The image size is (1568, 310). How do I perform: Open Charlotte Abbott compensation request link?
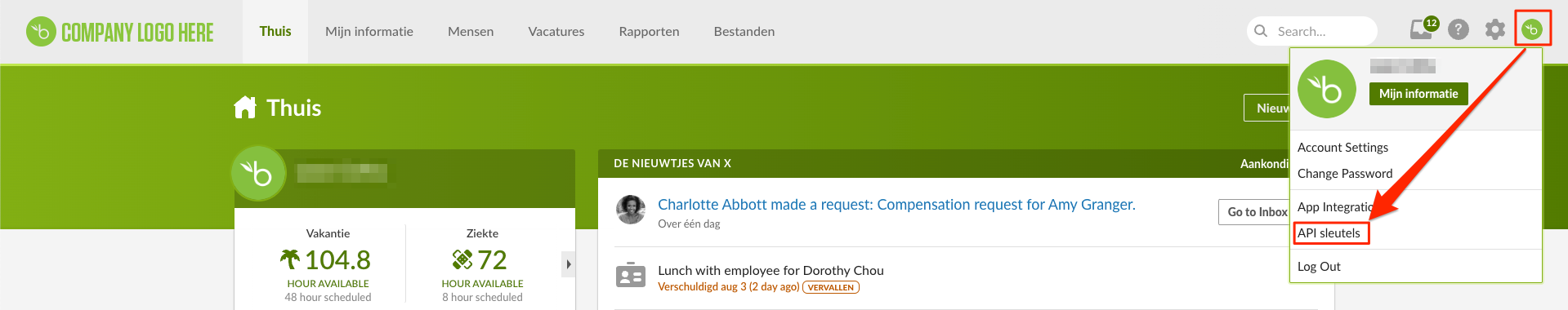click(x=896, y=205)
